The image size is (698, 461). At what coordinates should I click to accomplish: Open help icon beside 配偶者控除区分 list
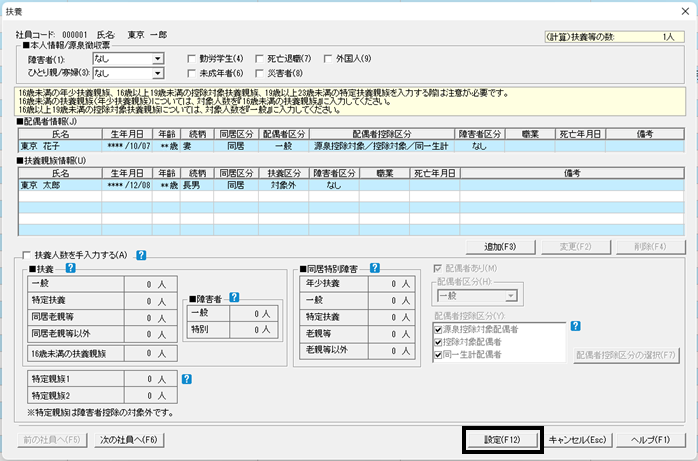tap(576, 326)
